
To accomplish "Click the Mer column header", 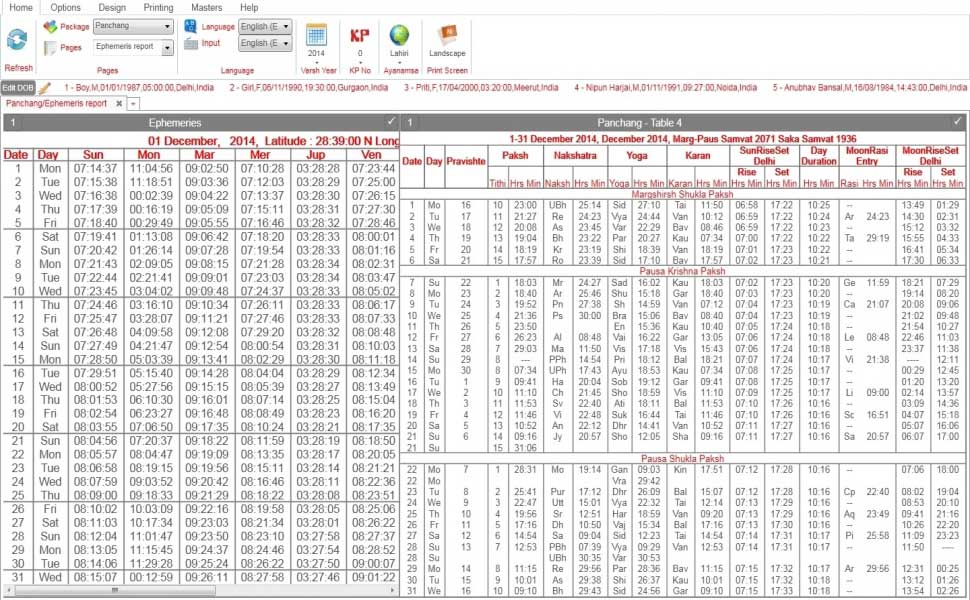I will pos(260,155).
